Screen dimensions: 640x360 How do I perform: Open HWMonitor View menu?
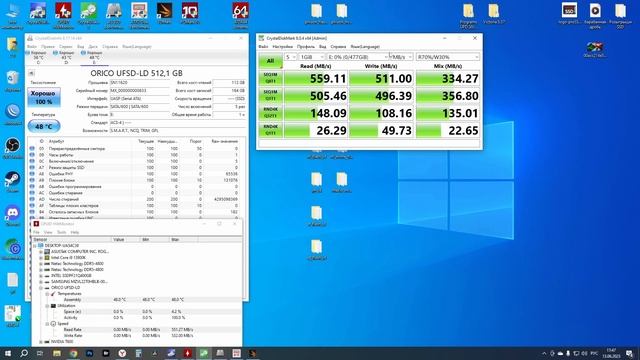(x=48, y=232)
